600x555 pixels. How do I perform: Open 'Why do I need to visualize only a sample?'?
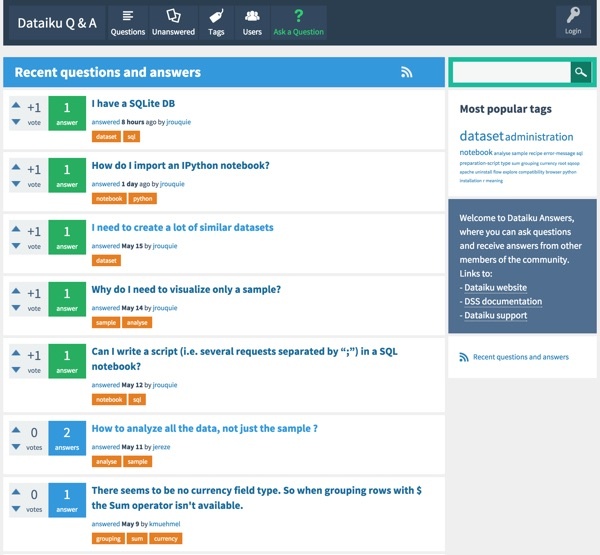(186, 289)
